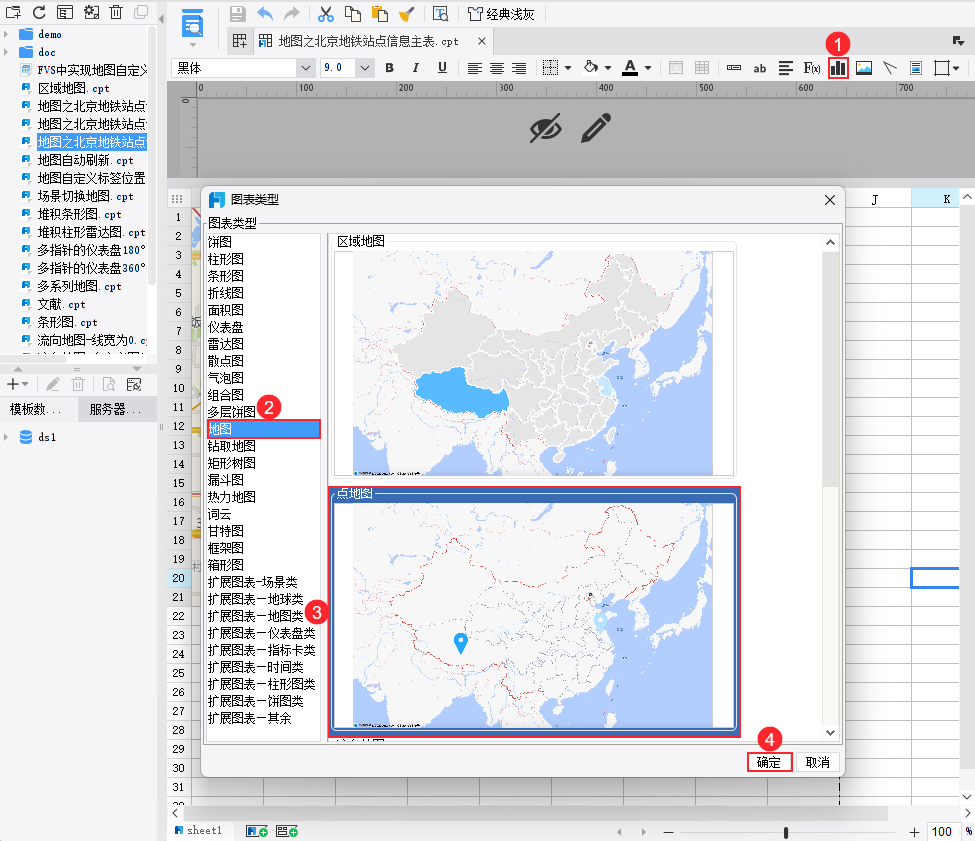Click the new folder icon in file panel

pyautogui.click(x=13, y=12)
